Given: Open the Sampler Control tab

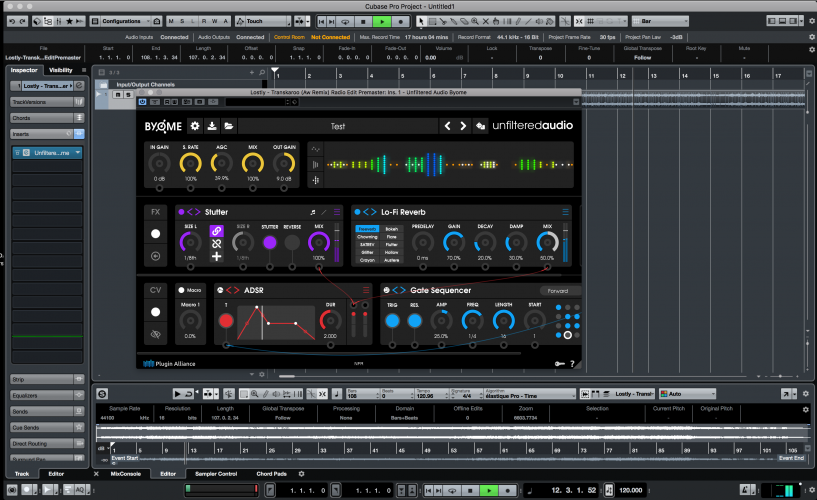Looking at the screenshot, I should (x=215, y=473).
